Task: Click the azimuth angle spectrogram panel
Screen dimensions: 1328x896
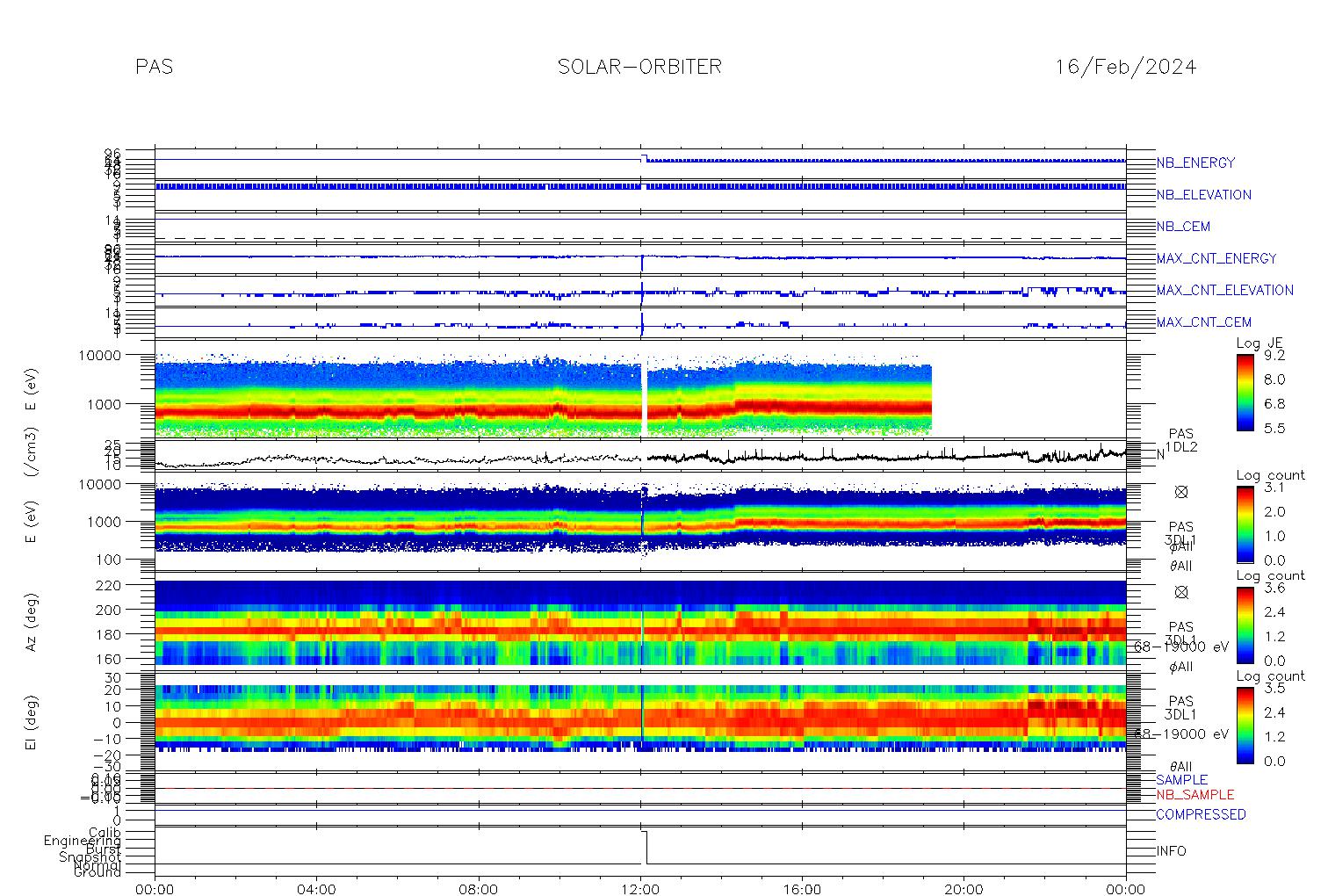Action: (640, 623)
